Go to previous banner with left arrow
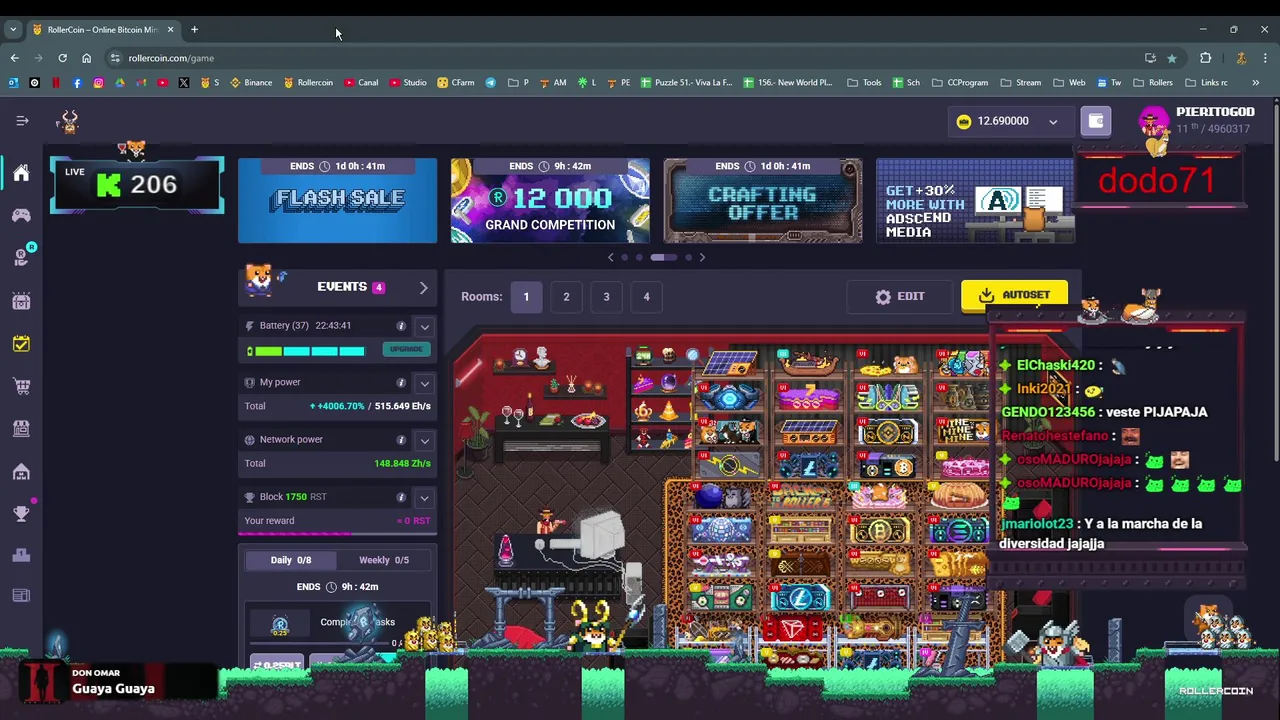The image size is (1280, 720). [x=611, y=258]
